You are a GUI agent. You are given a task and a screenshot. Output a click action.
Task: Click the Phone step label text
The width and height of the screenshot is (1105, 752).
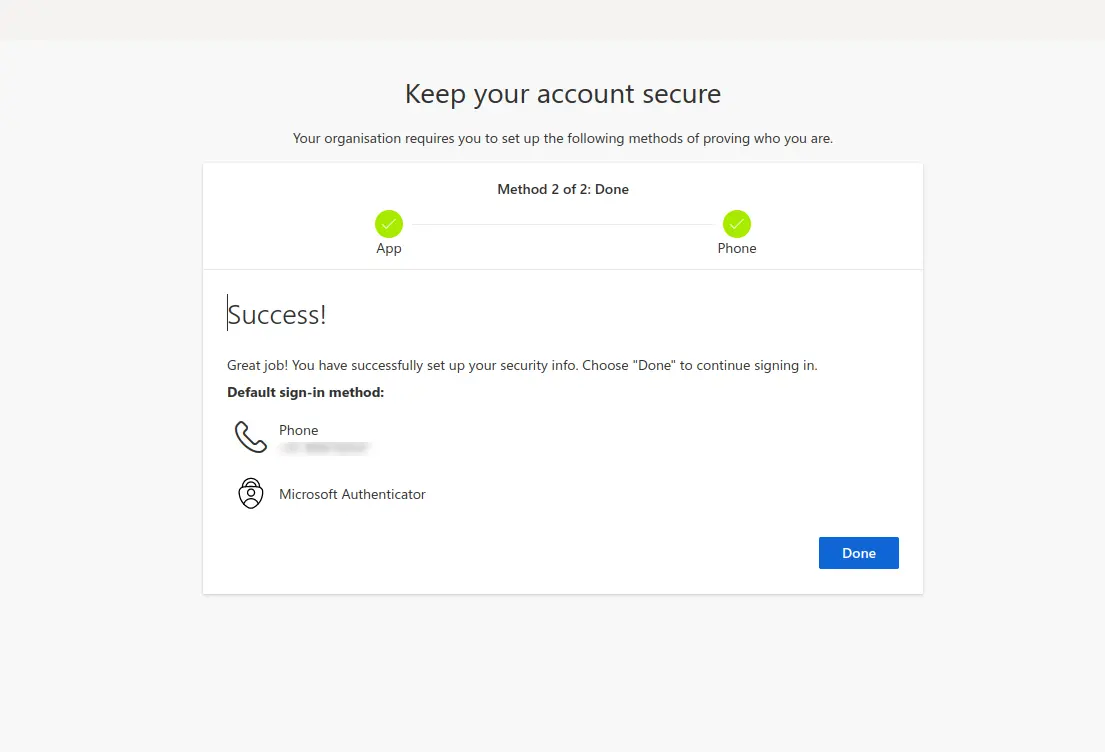click(736, 248)
